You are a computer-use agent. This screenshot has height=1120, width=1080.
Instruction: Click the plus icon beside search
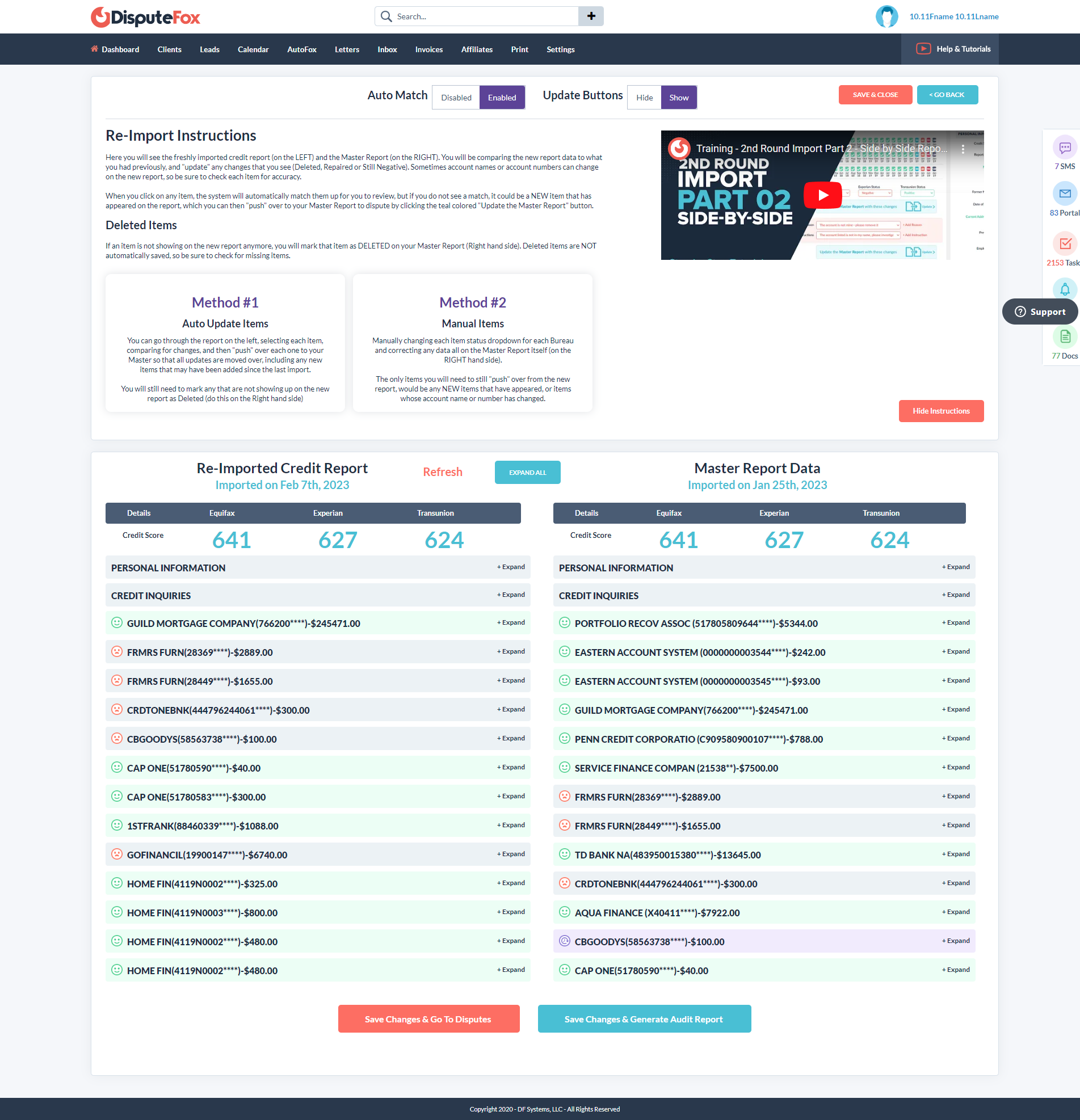click(591, 16)
